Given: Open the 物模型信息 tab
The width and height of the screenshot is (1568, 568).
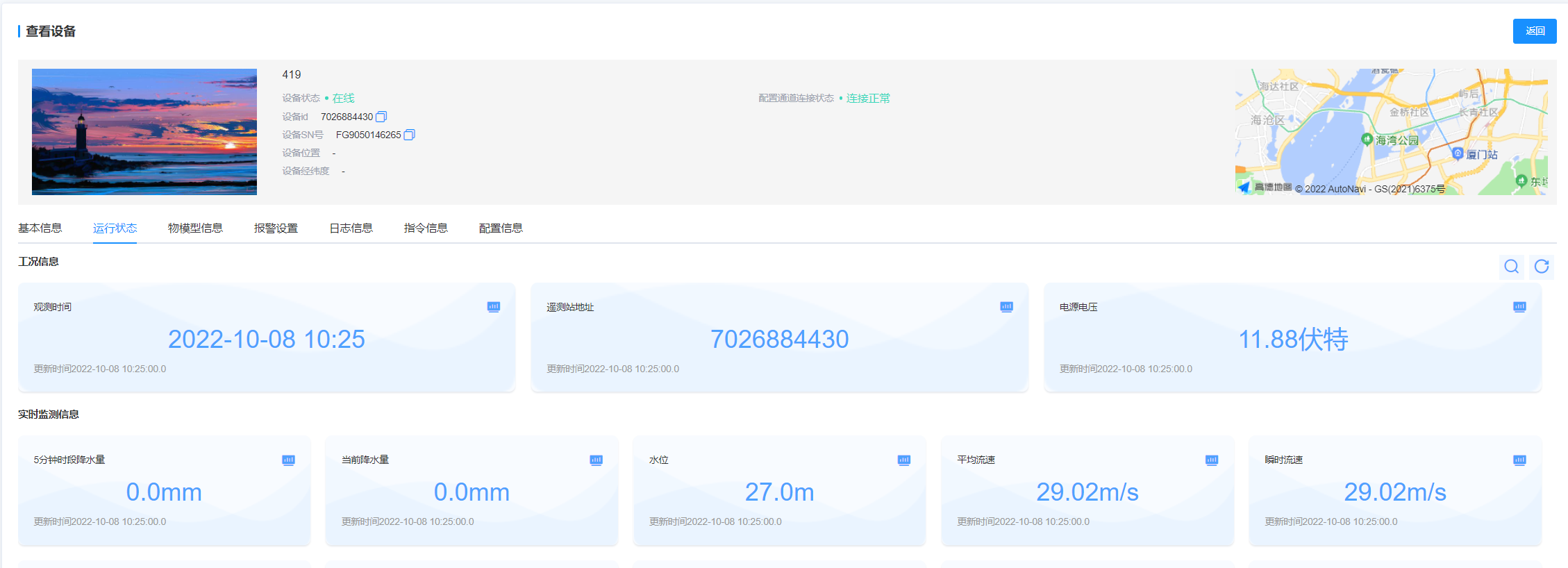Looking at the screenshot, I should pos(195,228).
